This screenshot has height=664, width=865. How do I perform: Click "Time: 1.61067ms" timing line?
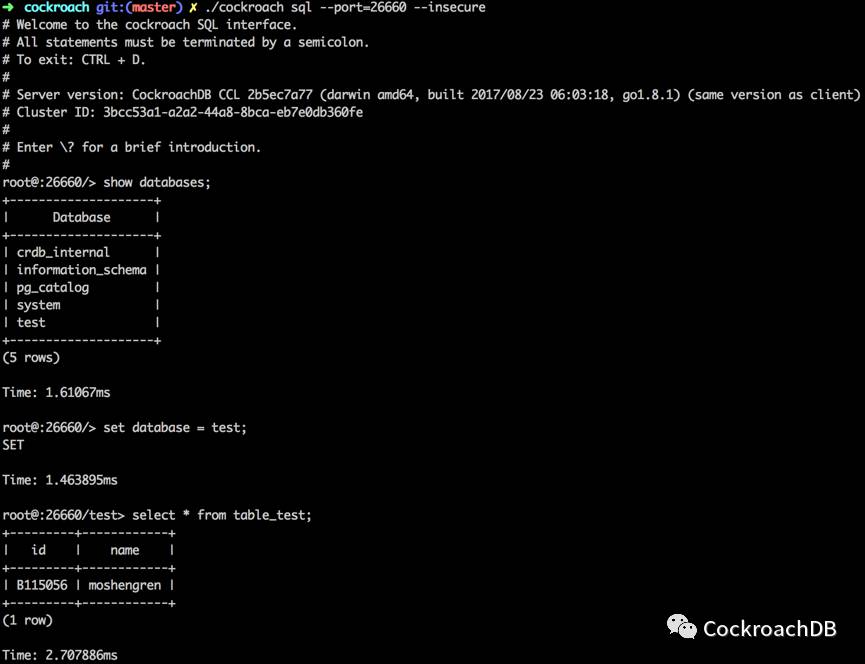point(56,393)
